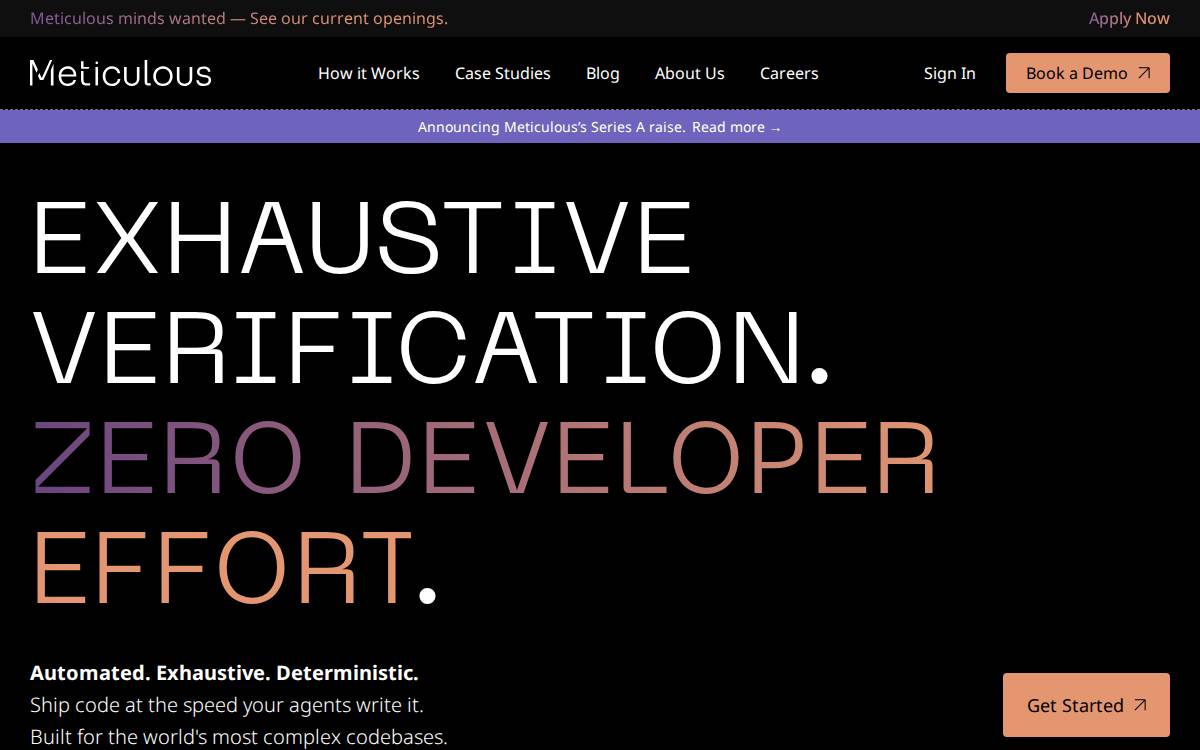Go to Case Studies
Screen dimensions: 1200x750
(x=503, y=73)
